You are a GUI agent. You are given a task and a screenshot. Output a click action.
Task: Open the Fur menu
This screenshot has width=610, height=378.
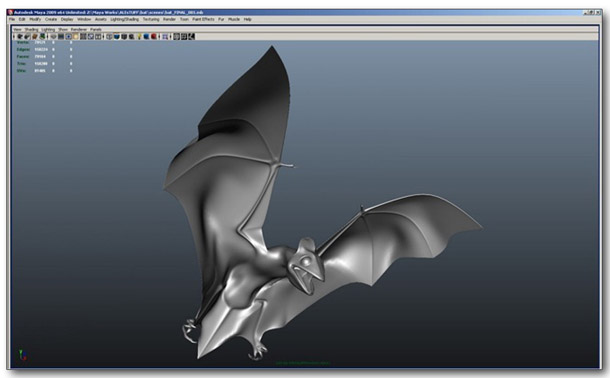(221, 19)
